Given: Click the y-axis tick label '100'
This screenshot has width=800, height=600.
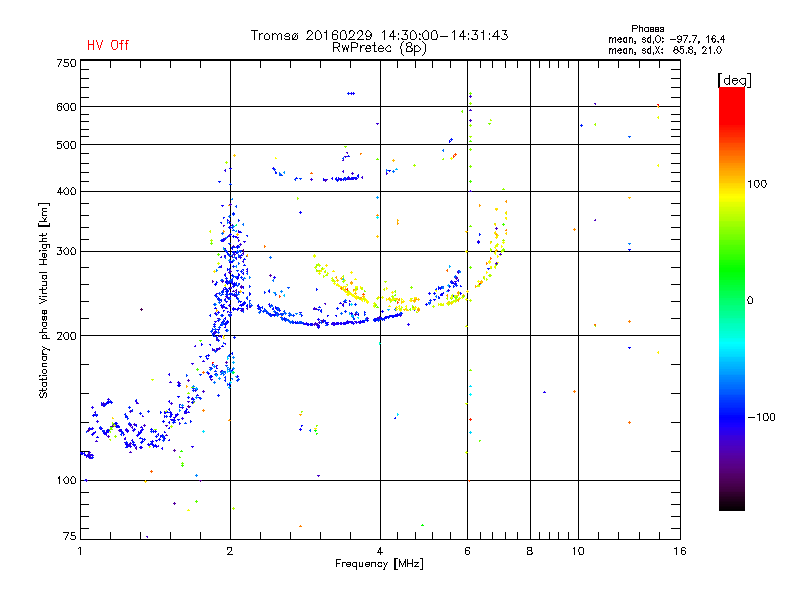Looking at the screenshot, I should (66, 480).
